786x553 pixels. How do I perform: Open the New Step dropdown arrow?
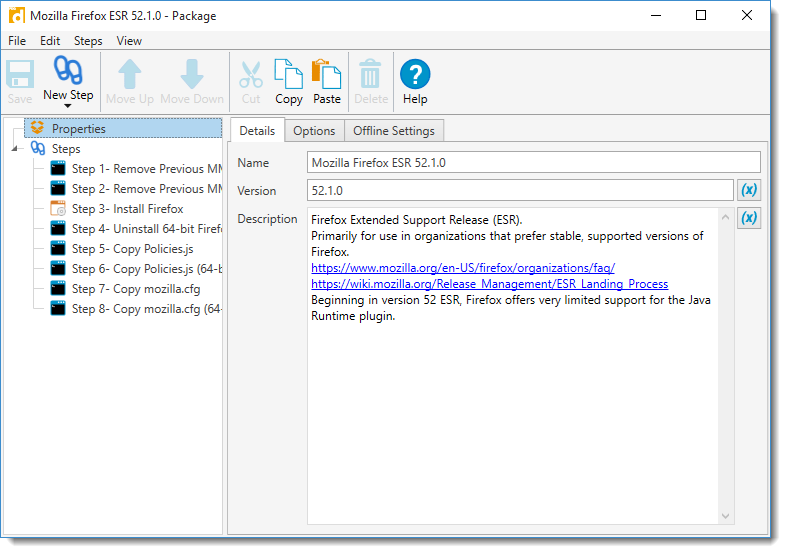(x=68, y=105)
